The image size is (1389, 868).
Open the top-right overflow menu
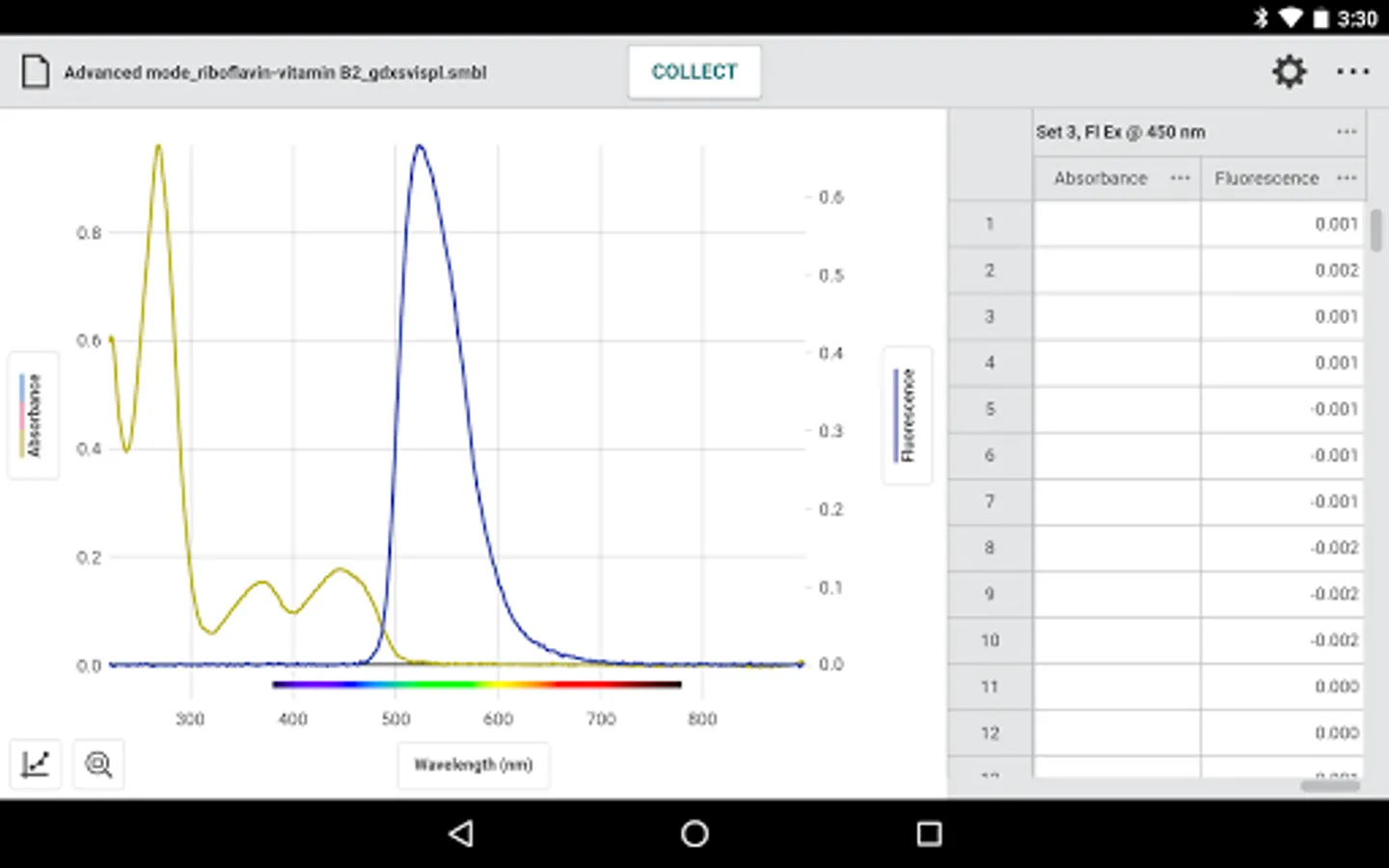point(1352,71)
